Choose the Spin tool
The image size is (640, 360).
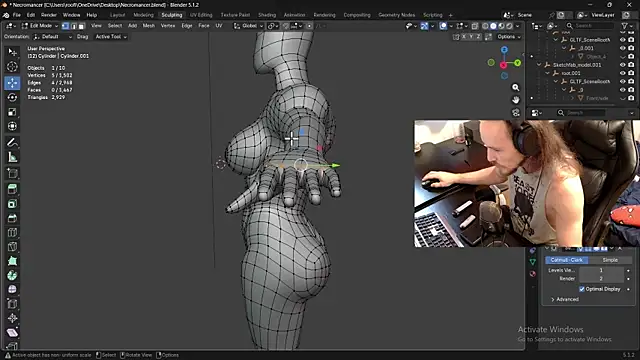click(12, 275)
